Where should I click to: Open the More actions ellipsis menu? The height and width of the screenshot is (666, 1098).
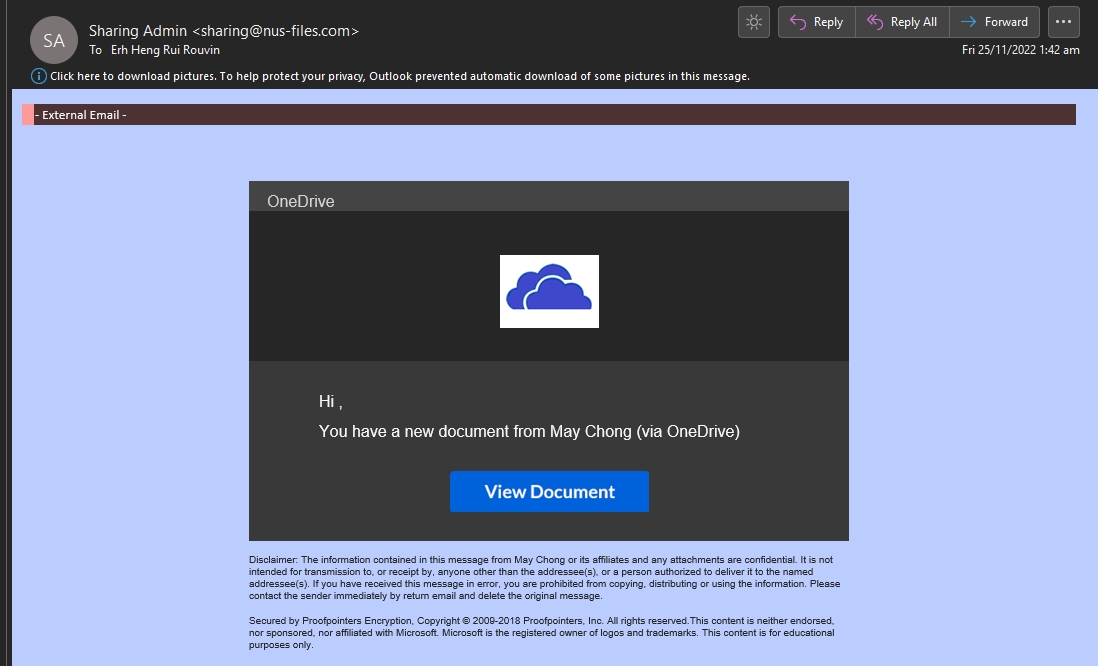(1063, 22)
